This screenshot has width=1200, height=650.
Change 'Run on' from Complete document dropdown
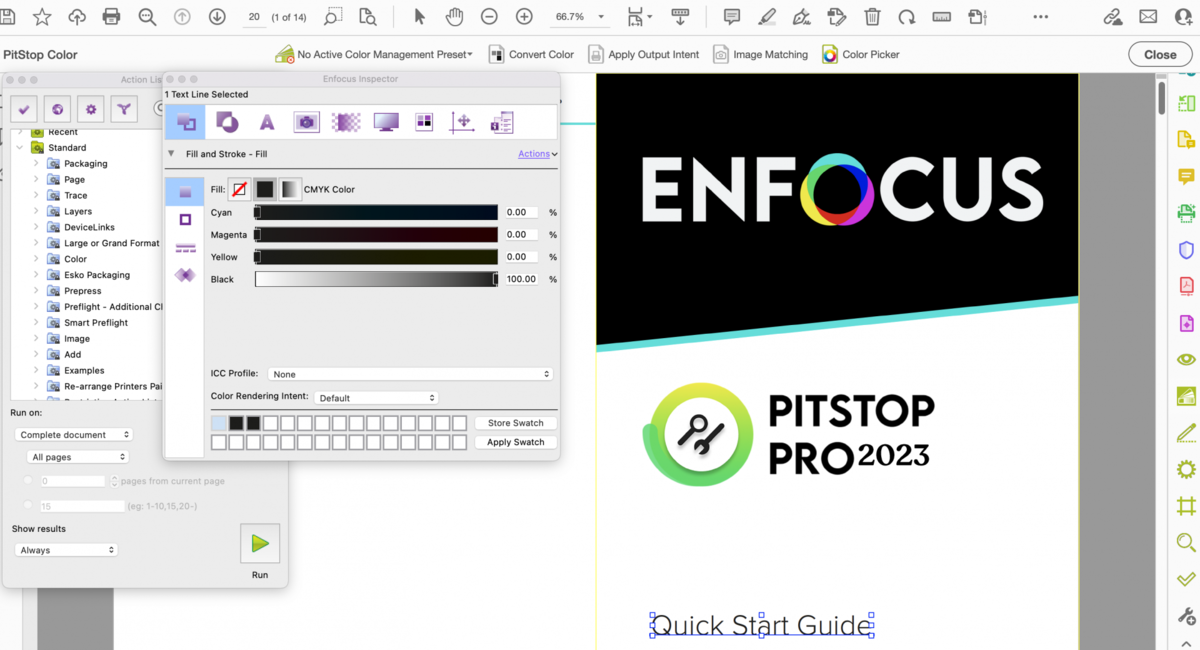(73, 434)
